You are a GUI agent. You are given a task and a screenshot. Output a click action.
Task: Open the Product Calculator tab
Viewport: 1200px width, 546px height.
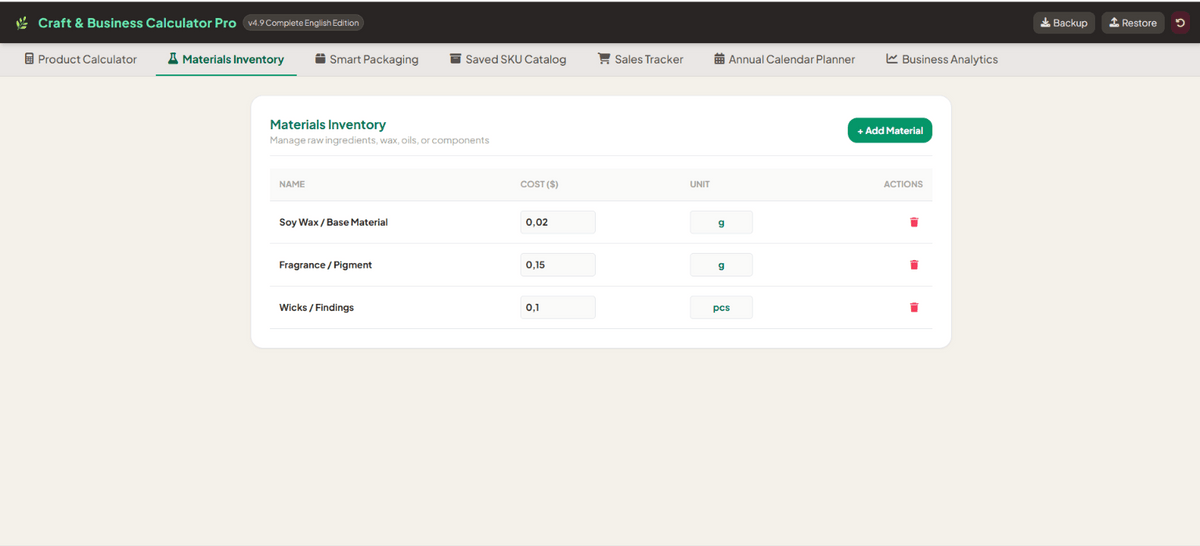click(x=81, y=59)
